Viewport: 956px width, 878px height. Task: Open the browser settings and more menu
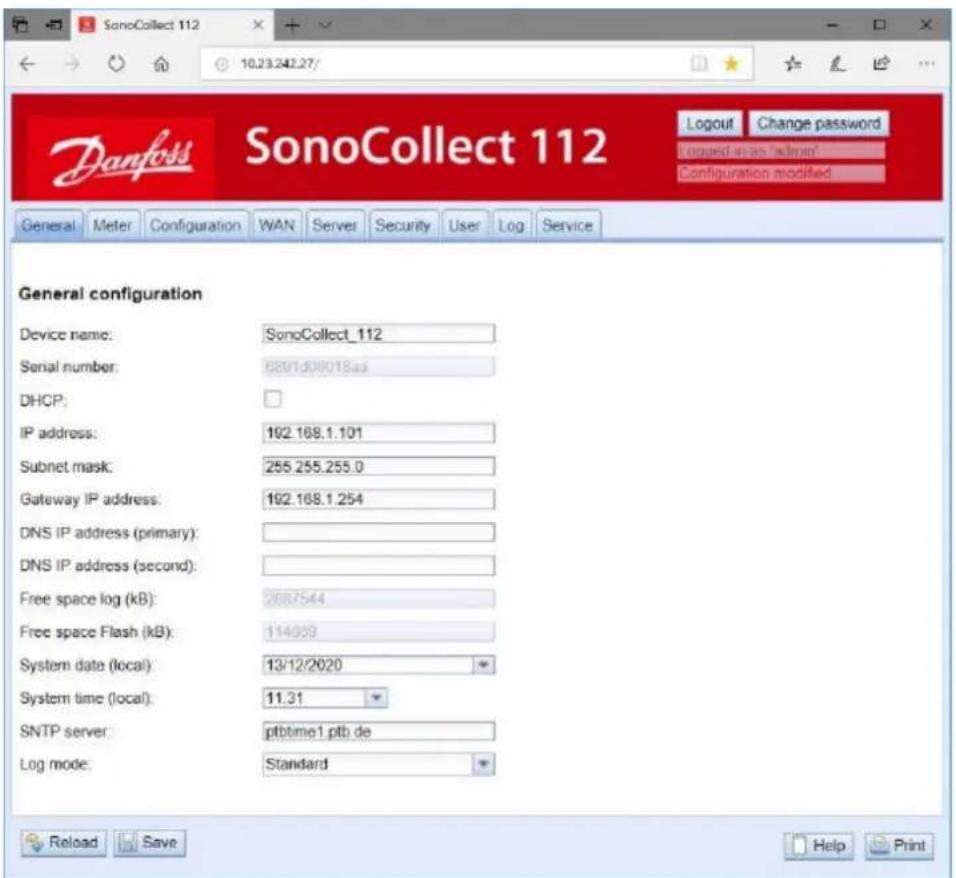[926, 63]
